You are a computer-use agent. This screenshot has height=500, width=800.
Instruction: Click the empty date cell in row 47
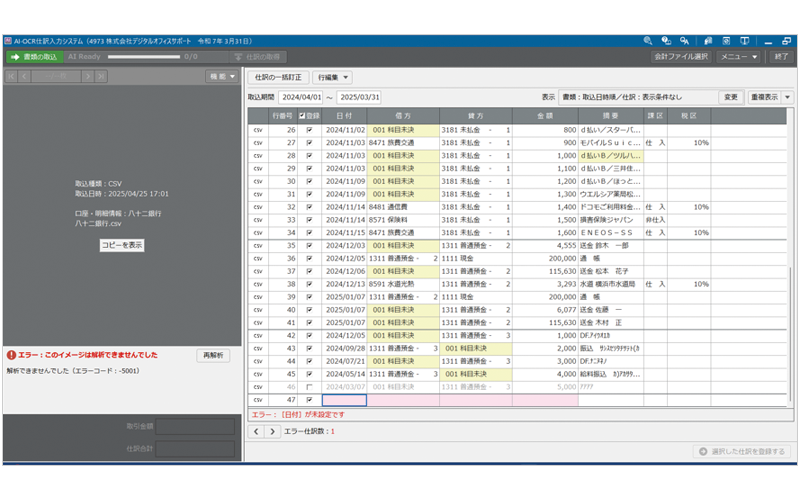[x=344, y=400]
